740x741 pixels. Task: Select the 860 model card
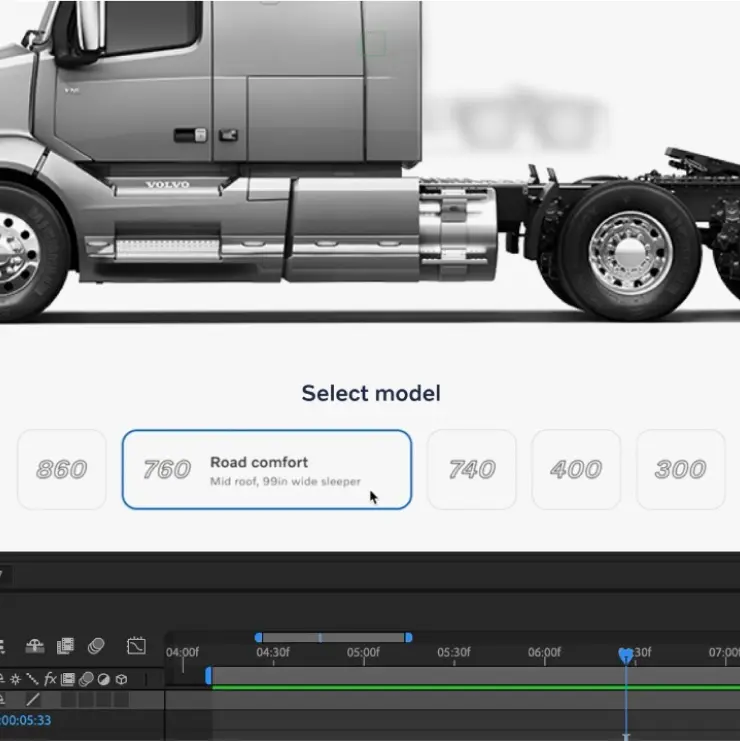click(x=61, y=469)
